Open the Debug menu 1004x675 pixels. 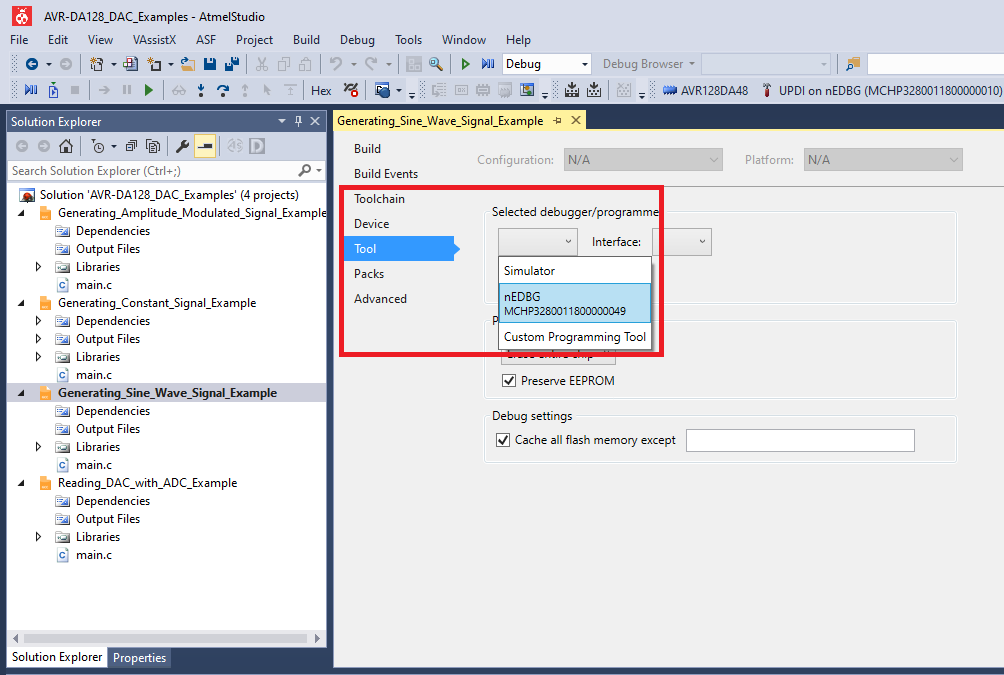point(357,40)
